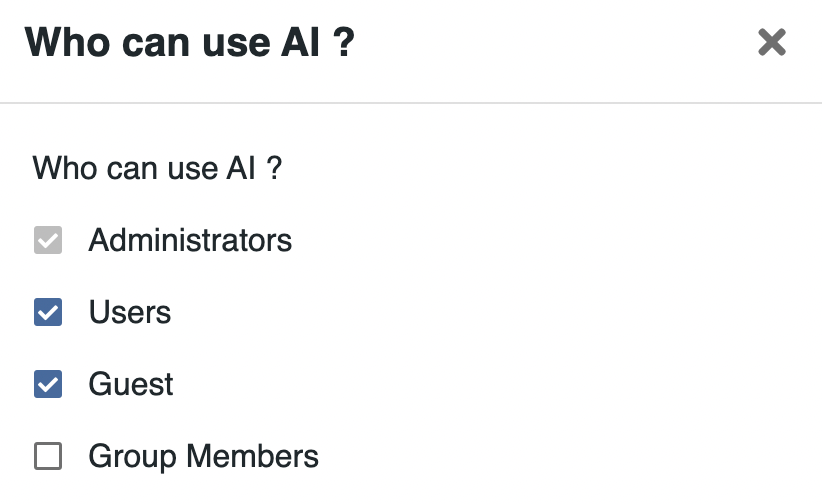The width and height of the screenshot is (822, 504).
Task: Click the greyed-out Administrators checkbox
Action: (x=48, y=241)
